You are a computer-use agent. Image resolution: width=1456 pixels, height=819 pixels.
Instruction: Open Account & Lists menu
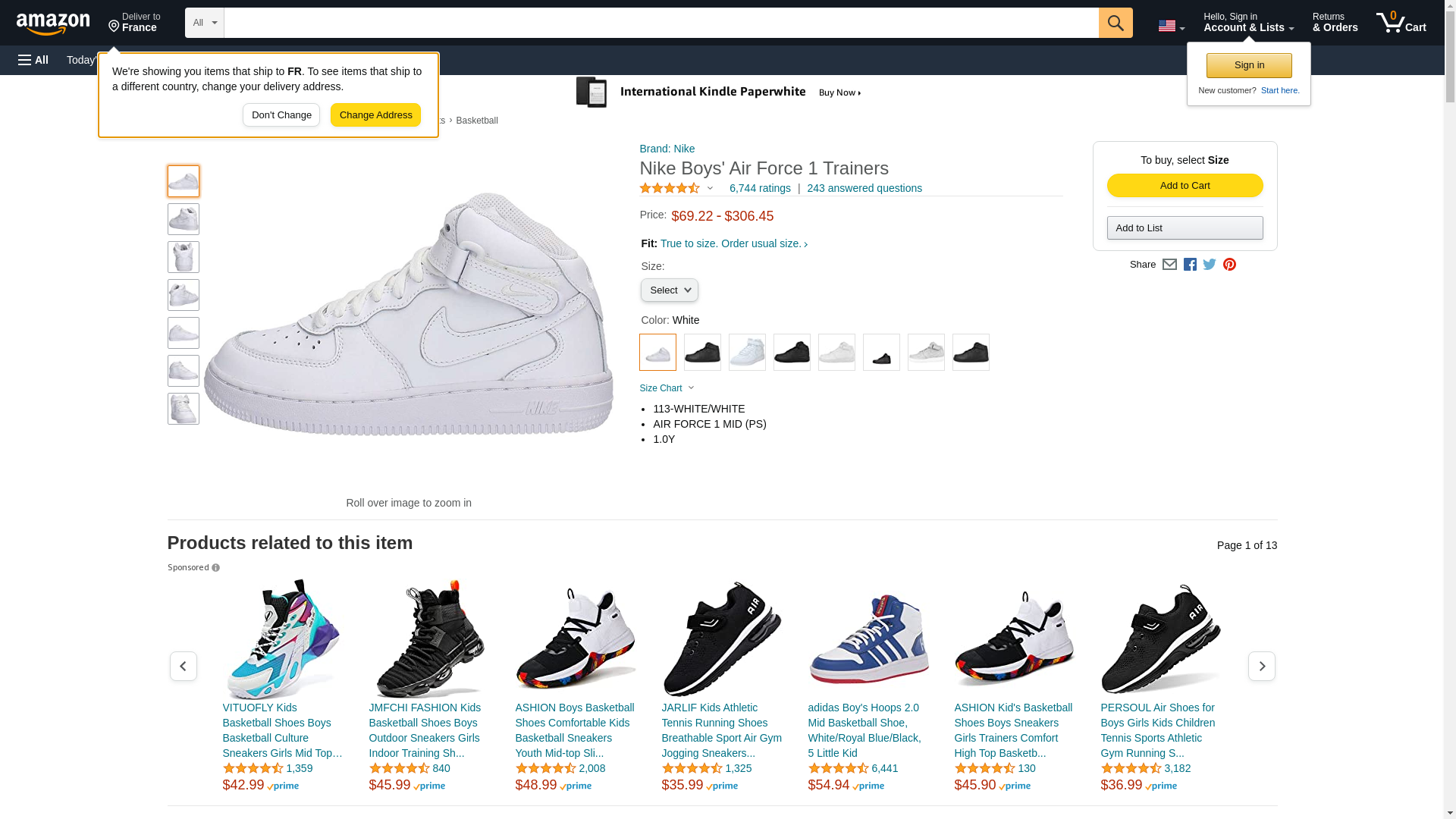point(1248,23)
